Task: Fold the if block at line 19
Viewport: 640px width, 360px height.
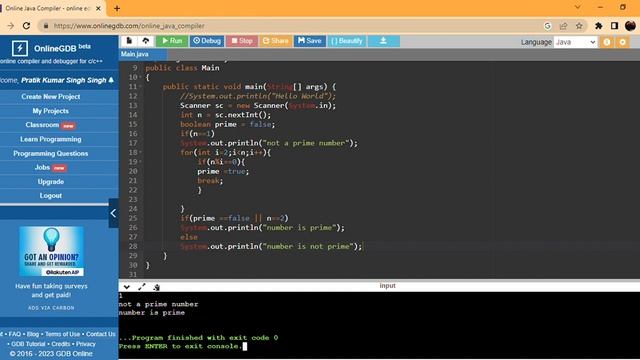Action: (140, 162)
